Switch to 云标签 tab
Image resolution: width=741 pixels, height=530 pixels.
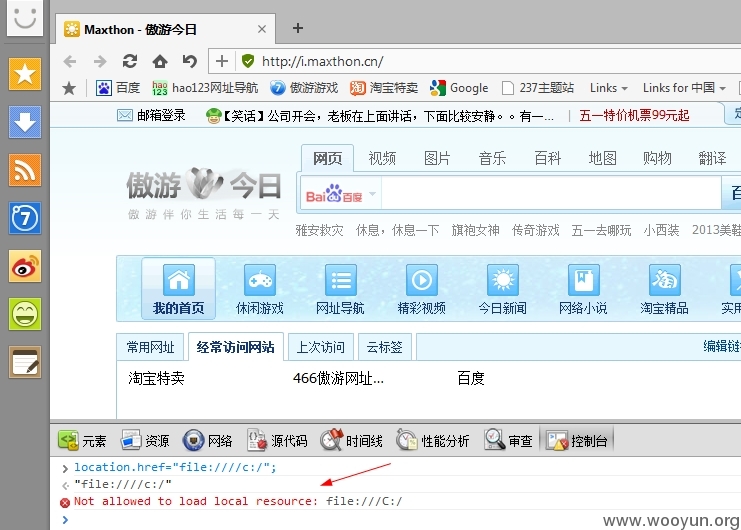click(x=384, y=347)
